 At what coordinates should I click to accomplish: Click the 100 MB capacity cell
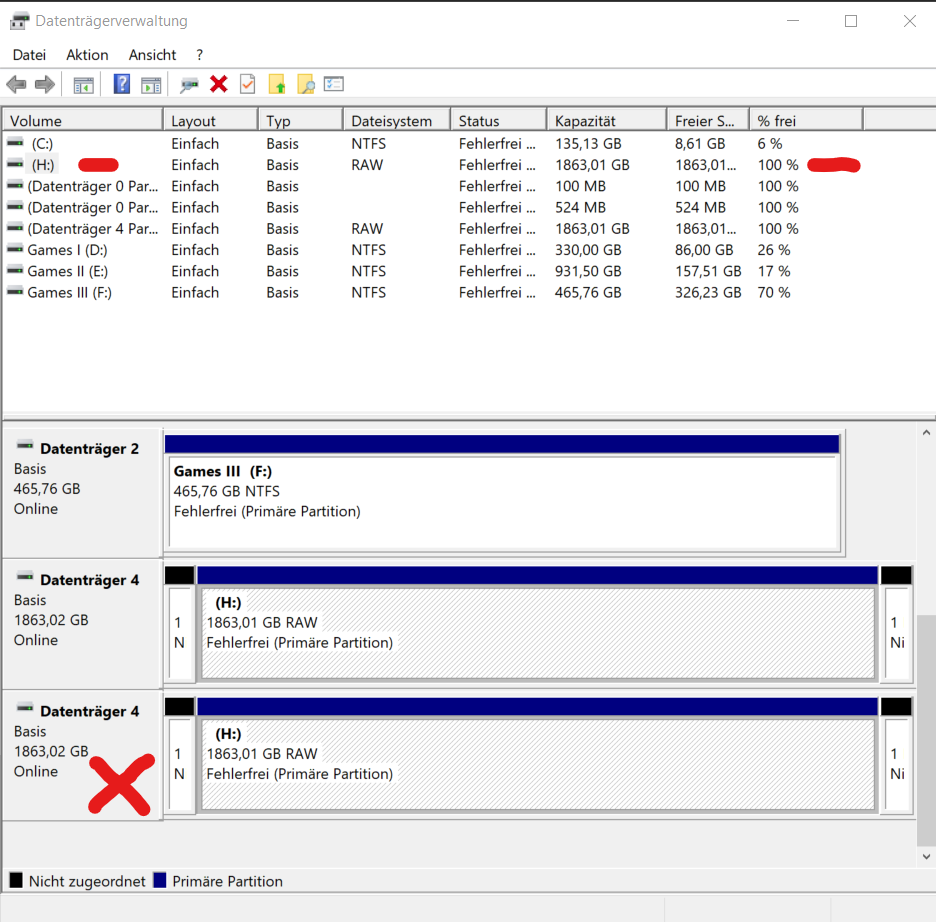(x=580, y=186)
